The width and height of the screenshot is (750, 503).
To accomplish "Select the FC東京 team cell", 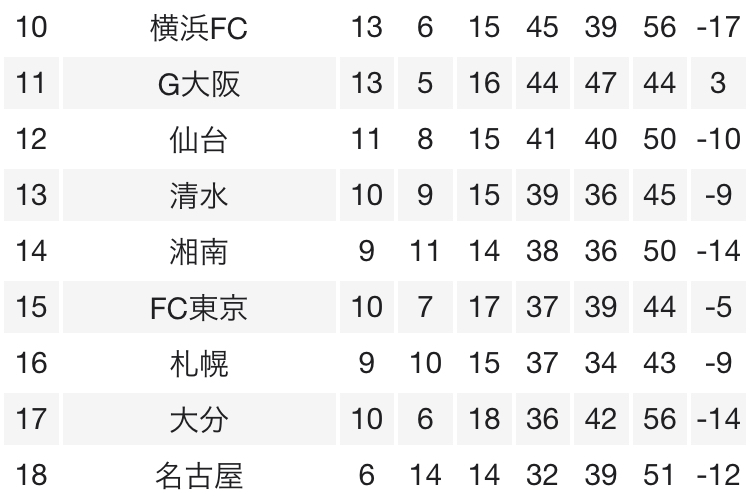I will click(199, 307).
